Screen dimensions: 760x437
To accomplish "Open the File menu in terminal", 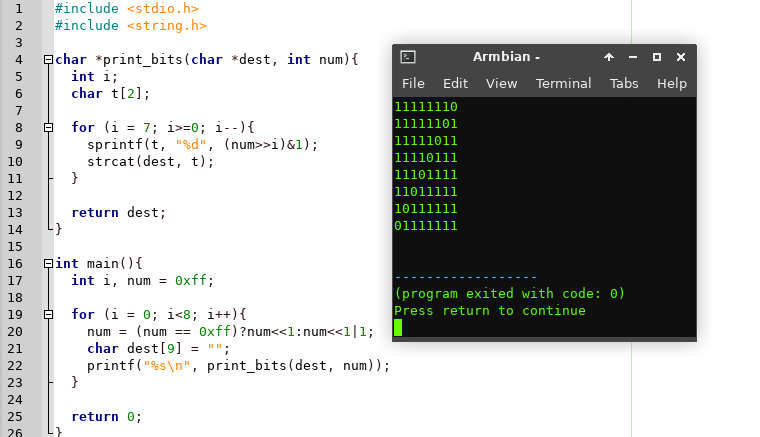I will pos(413,83).
